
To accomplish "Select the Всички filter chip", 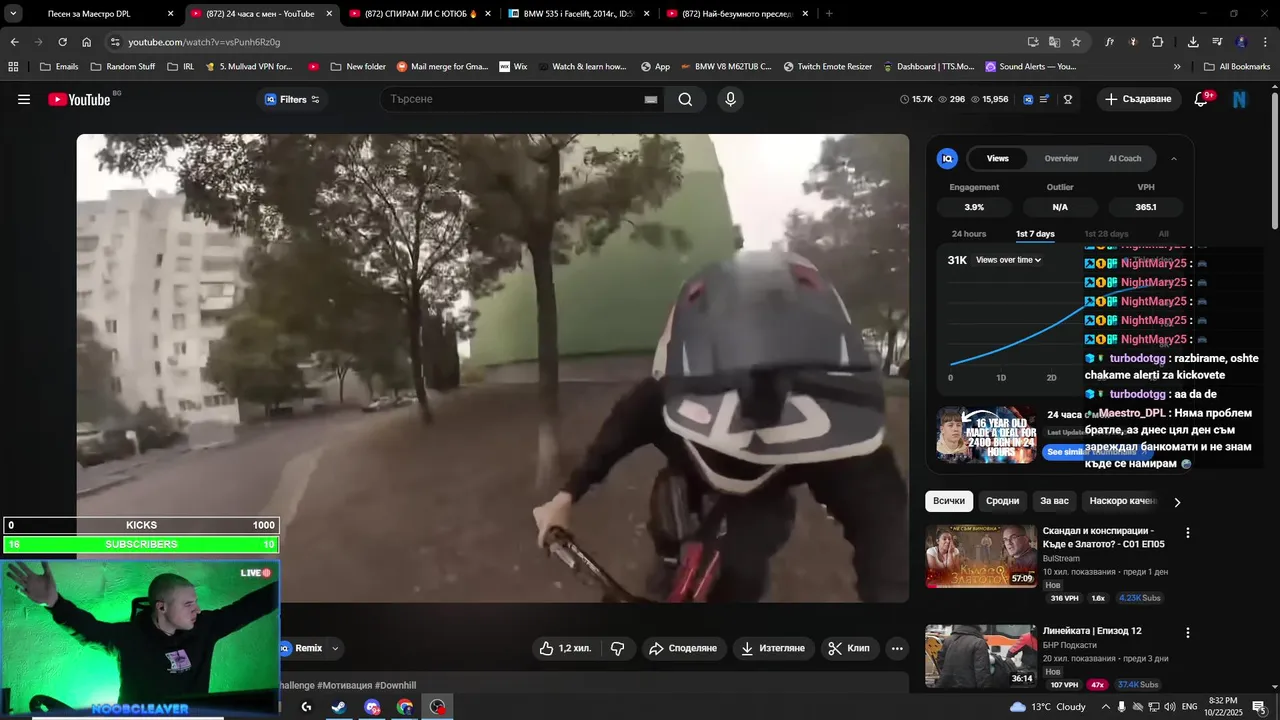I will point(949,501).
